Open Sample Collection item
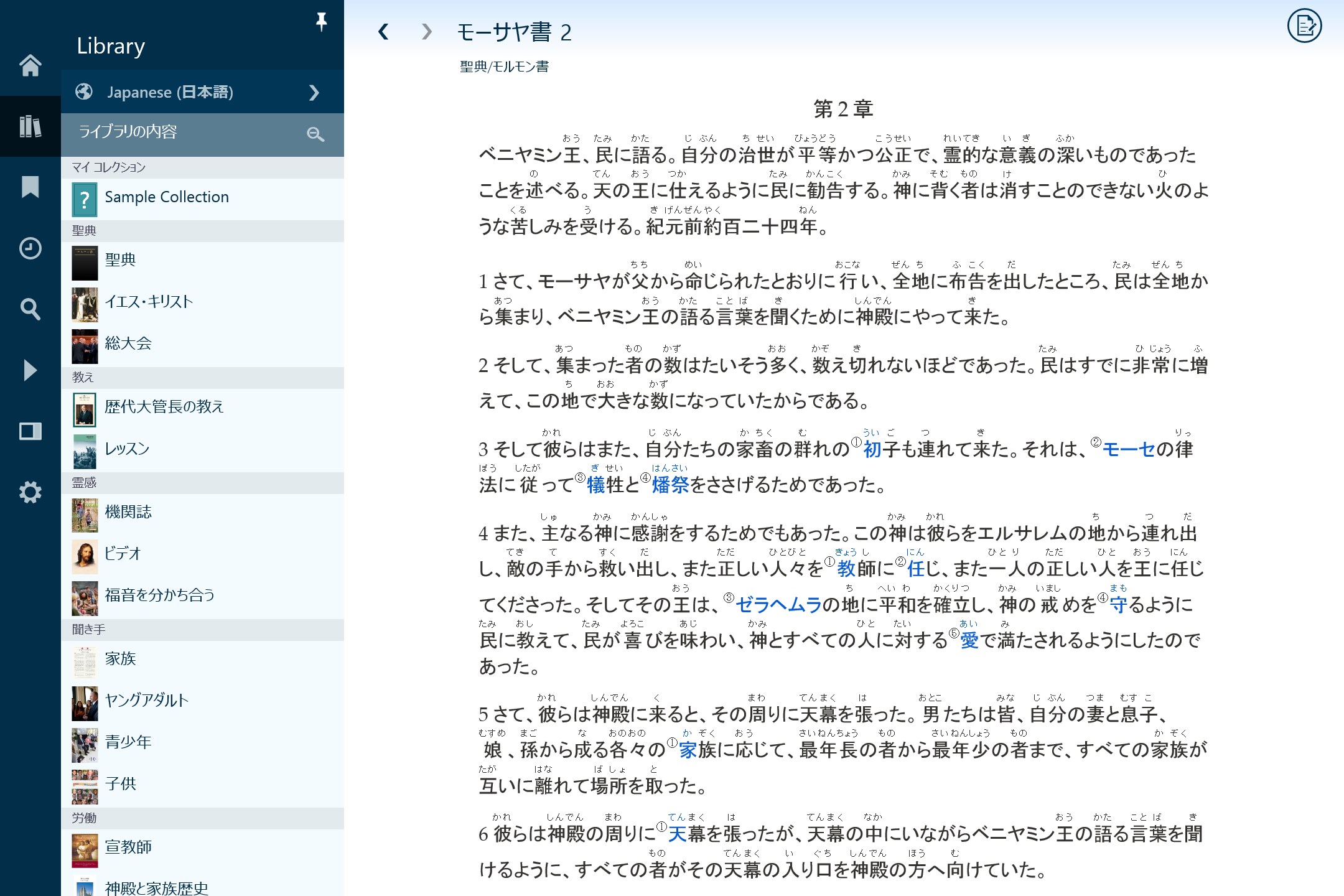The height and width of the screenshot is (896, 1344). pos(167,197)
